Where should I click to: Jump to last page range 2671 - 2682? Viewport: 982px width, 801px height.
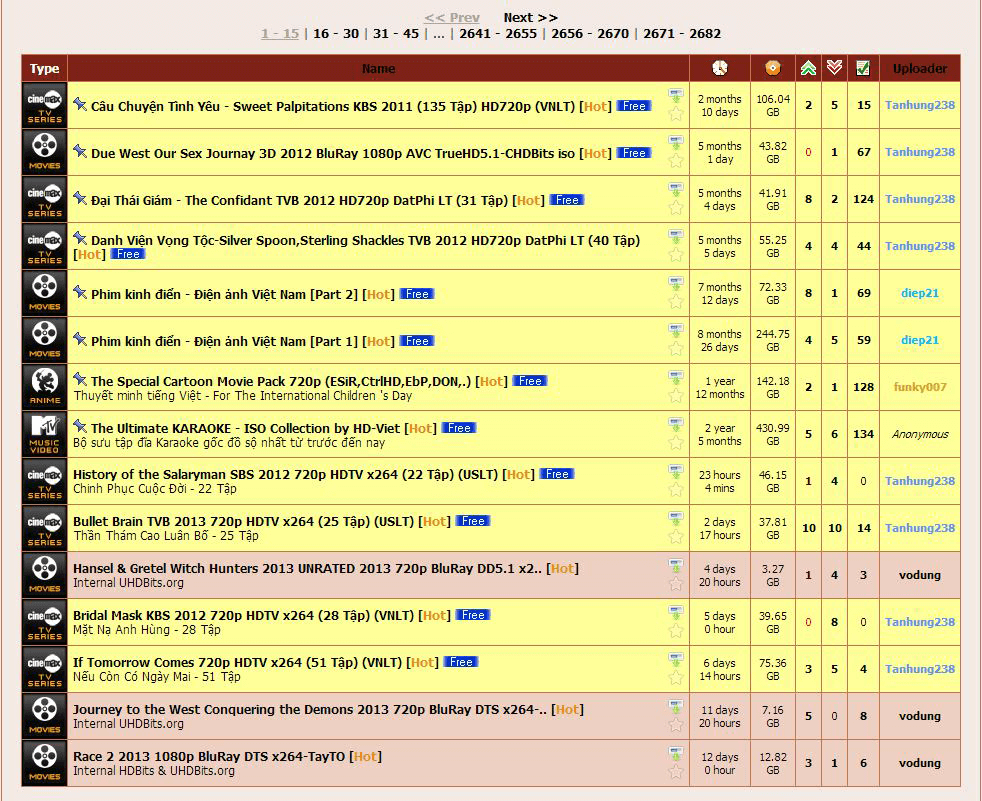pyautogui.click(x=682, y=34)
